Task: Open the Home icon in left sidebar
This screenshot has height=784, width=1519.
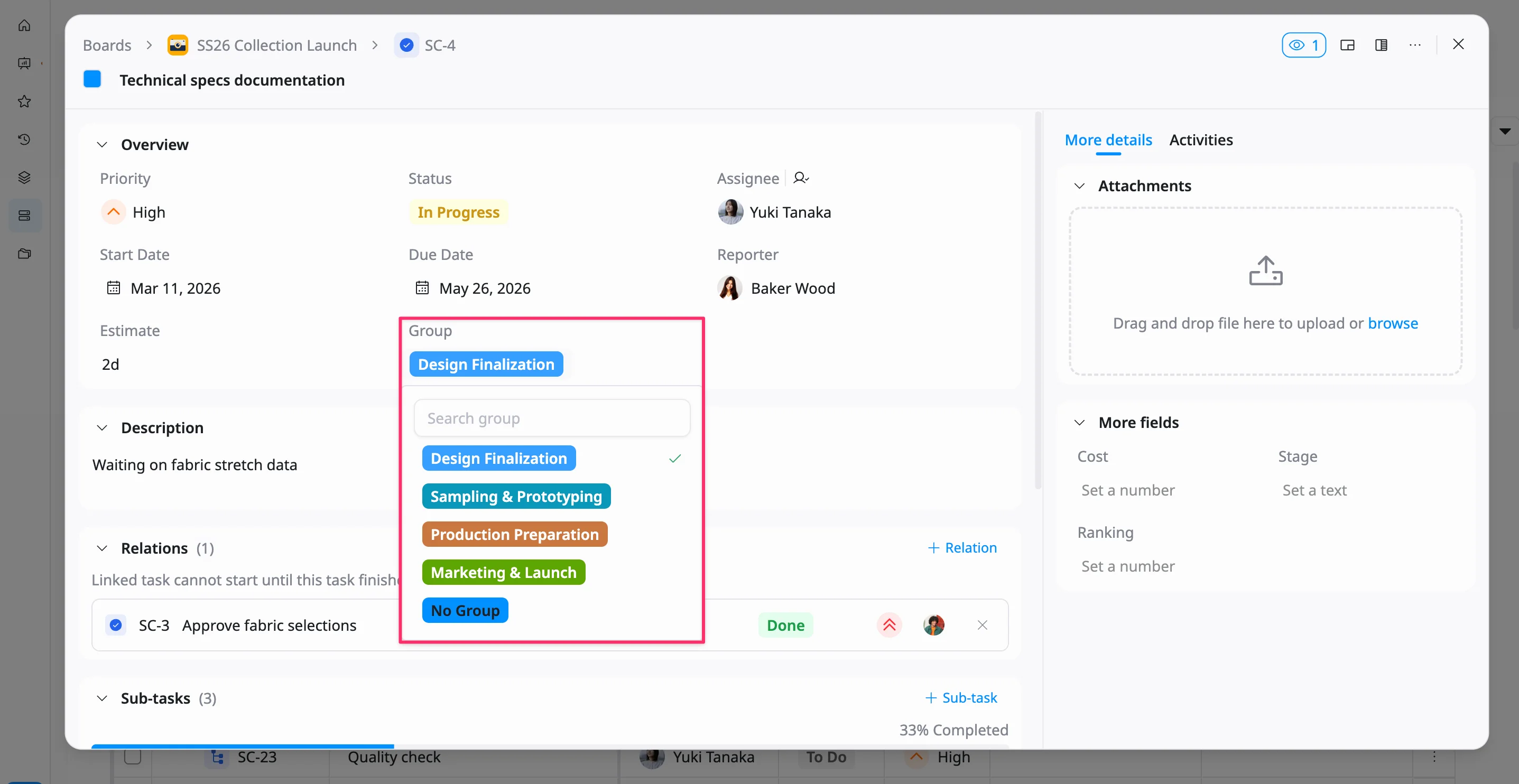Action: (x=24, y=25)
